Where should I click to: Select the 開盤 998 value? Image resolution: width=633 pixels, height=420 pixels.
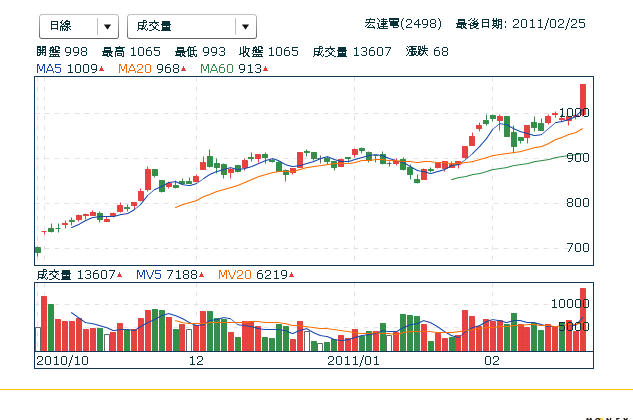[x=62, y=52]
